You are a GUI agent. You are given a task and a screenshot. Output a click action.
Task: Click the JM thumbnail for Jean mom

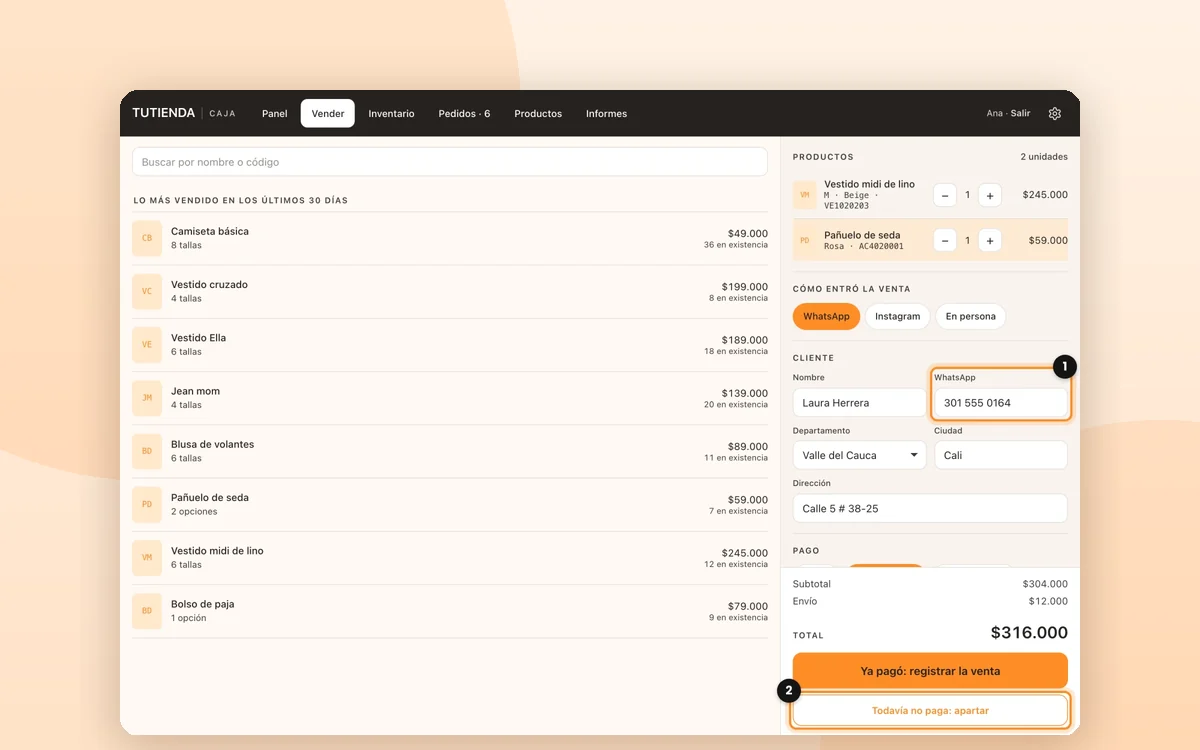(x=147, y=398)
